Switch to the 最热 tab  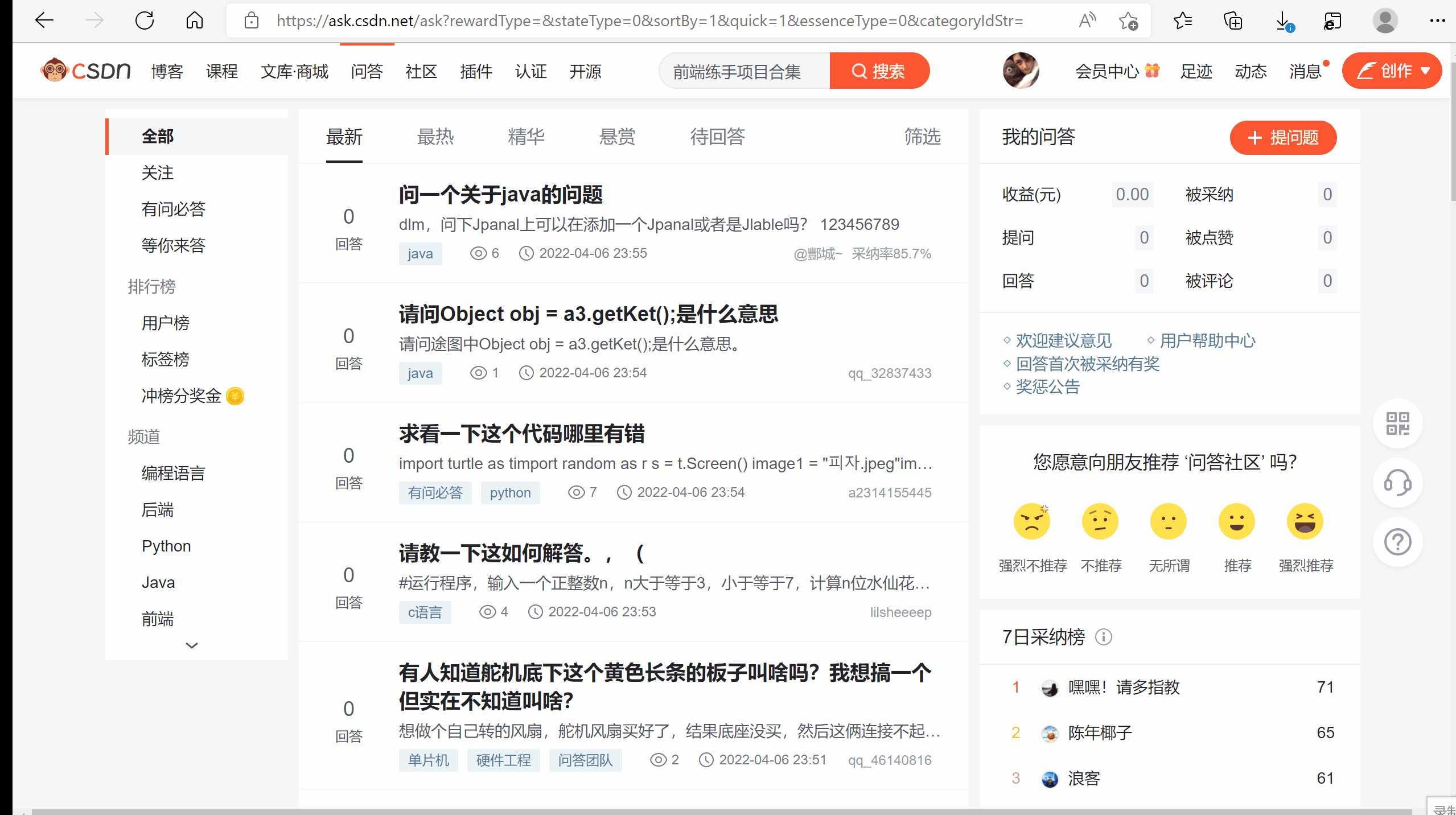coord(435,137)
